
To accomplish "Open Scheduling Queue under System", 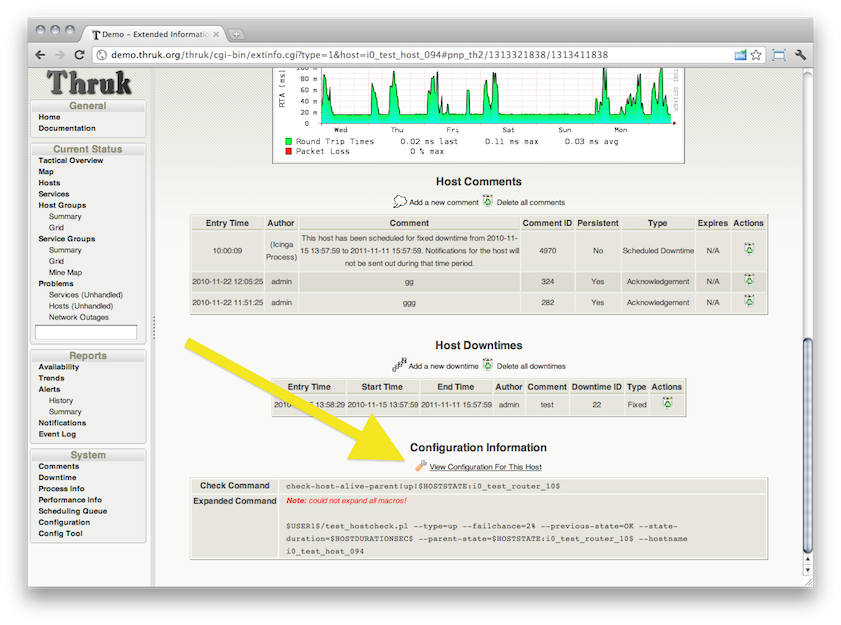I will (x=72, y=511).
